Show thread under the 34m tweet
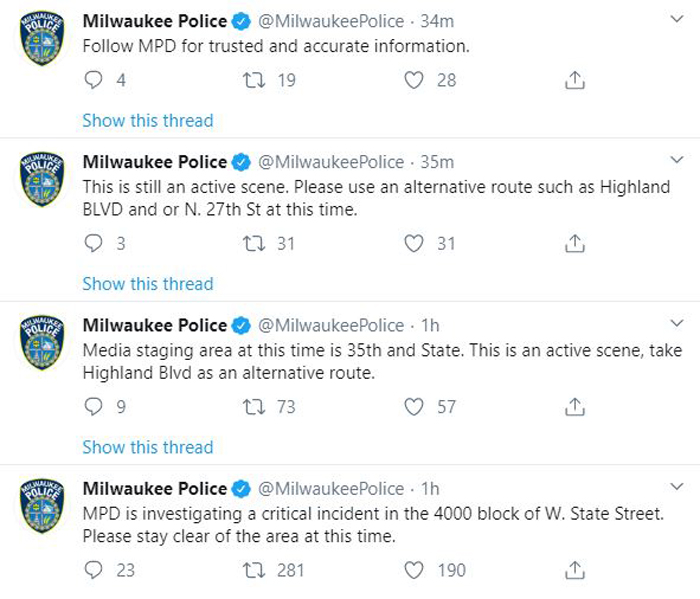This screenshot has height=599, width=700. click(148, 121)
